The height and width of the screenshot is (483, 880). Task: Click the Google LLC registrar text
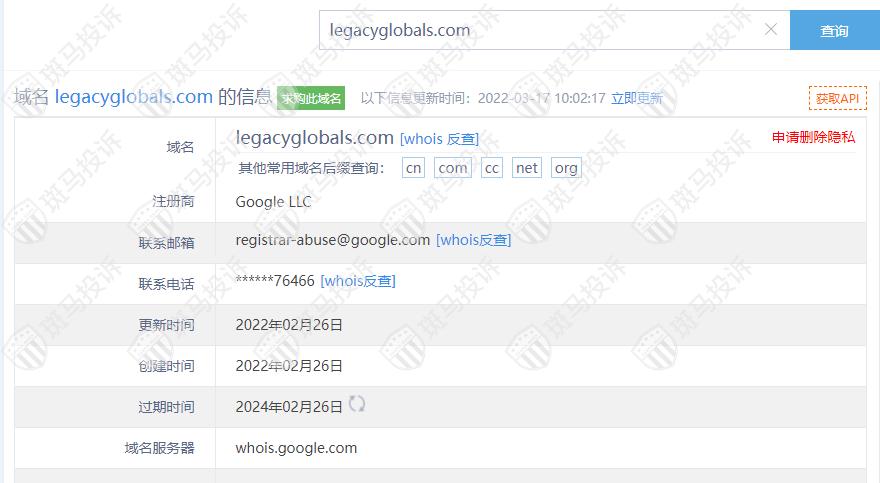(x=273, y=202)
